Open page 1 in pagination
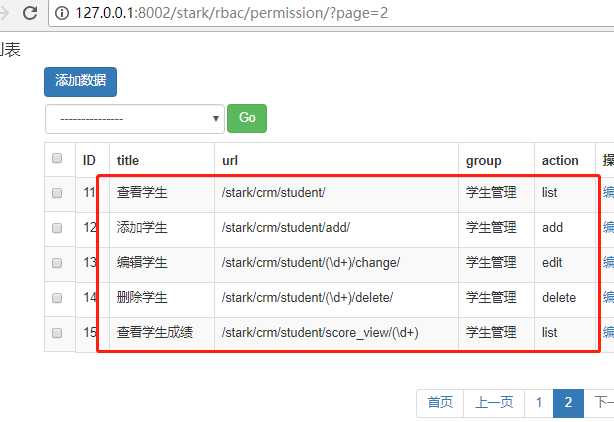The width and height of the screenshot is (614, 422). [539, 403]
